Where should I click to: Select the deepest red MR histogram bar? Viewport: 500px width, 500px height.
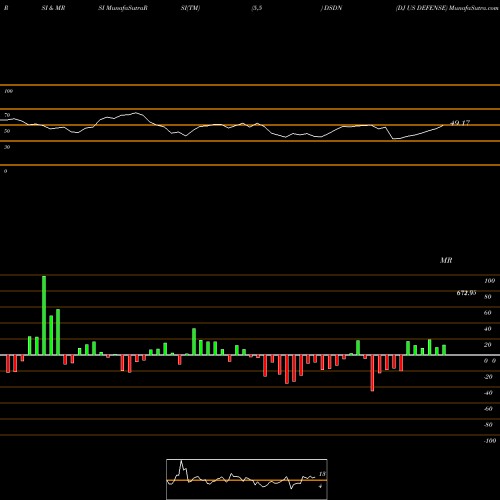372,373
